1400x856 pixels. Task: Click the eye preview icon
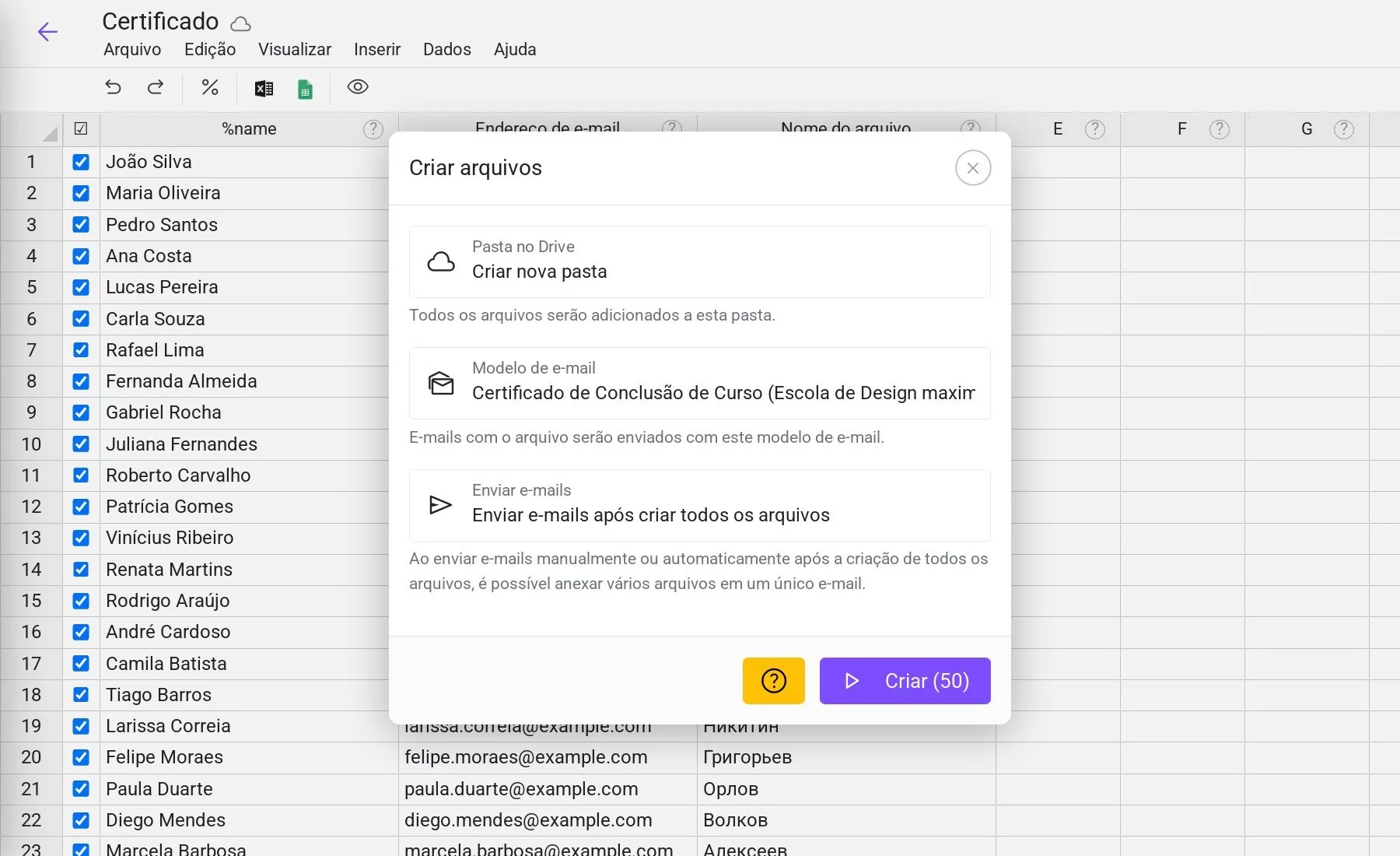[358, 86]
